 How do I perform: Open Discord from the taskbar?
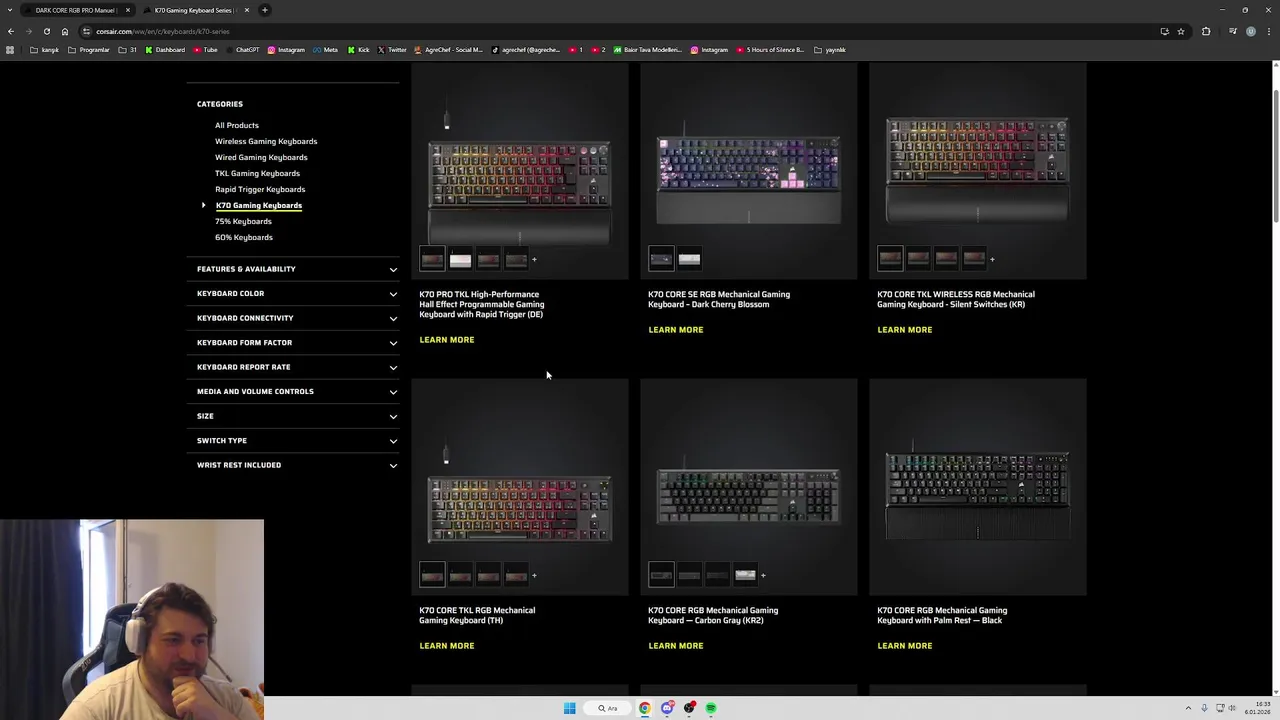pos(667,708)
